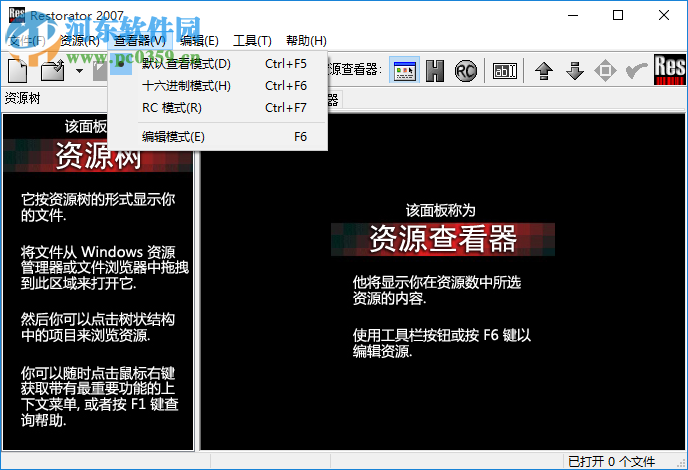Select 十六进制模式(H) menu entry
Screen dimensions: 688x470
click(x=218, y=86)
